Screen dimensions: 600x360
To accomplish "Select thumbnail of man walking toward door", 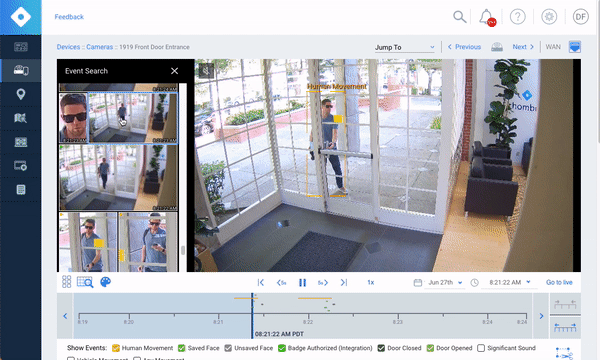I will point(118,178).
